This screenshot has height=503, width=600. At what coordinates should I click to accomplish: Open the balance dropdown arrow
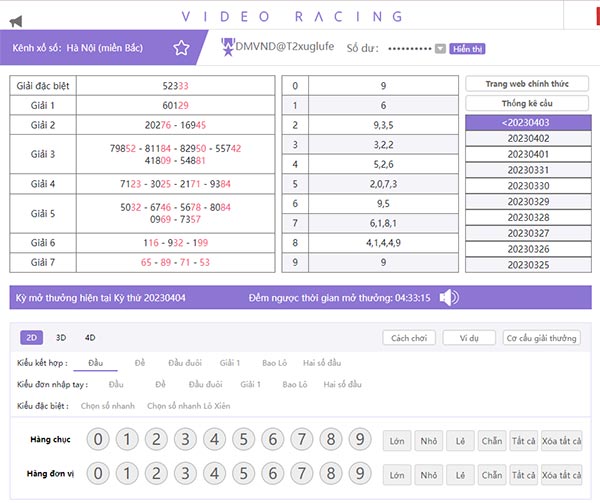click(440, 48)
